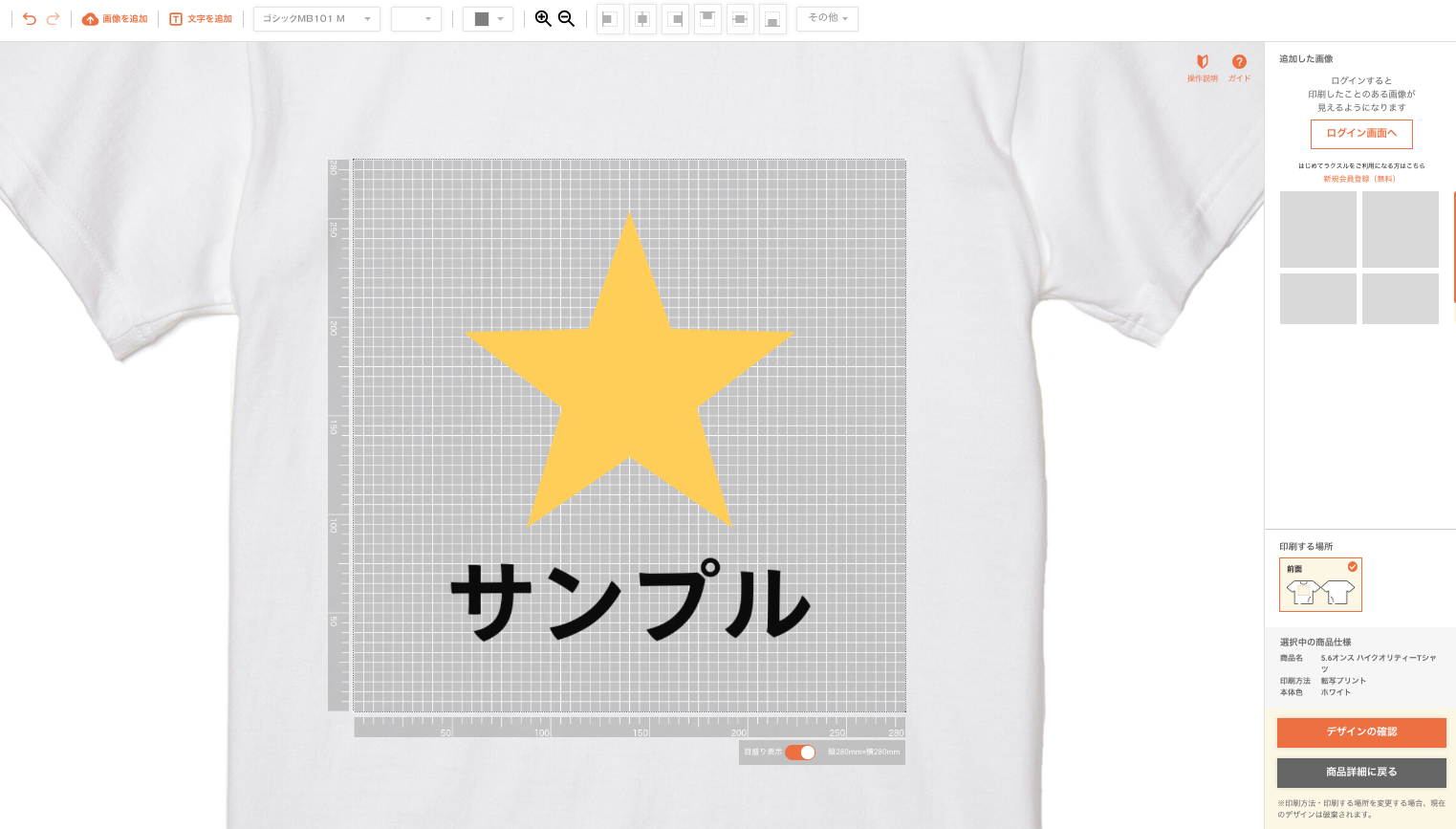Click the redo arrow icon
1456x829 pixels.
coord(54,19)
